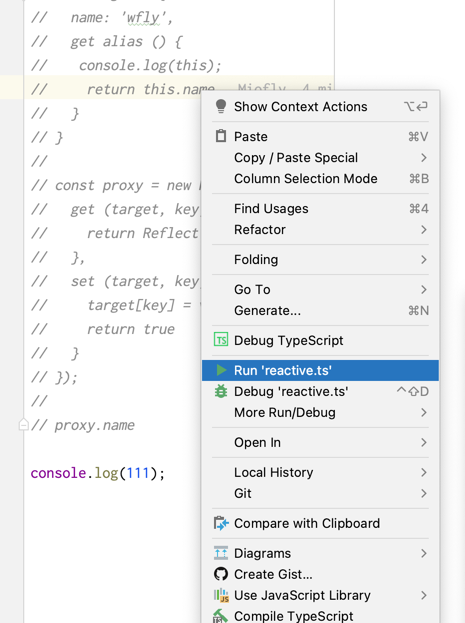This screenshot has height=623, width=465.
Task: Expand Copy / Paste Special submenu arrow
Action: pos(424,158)
